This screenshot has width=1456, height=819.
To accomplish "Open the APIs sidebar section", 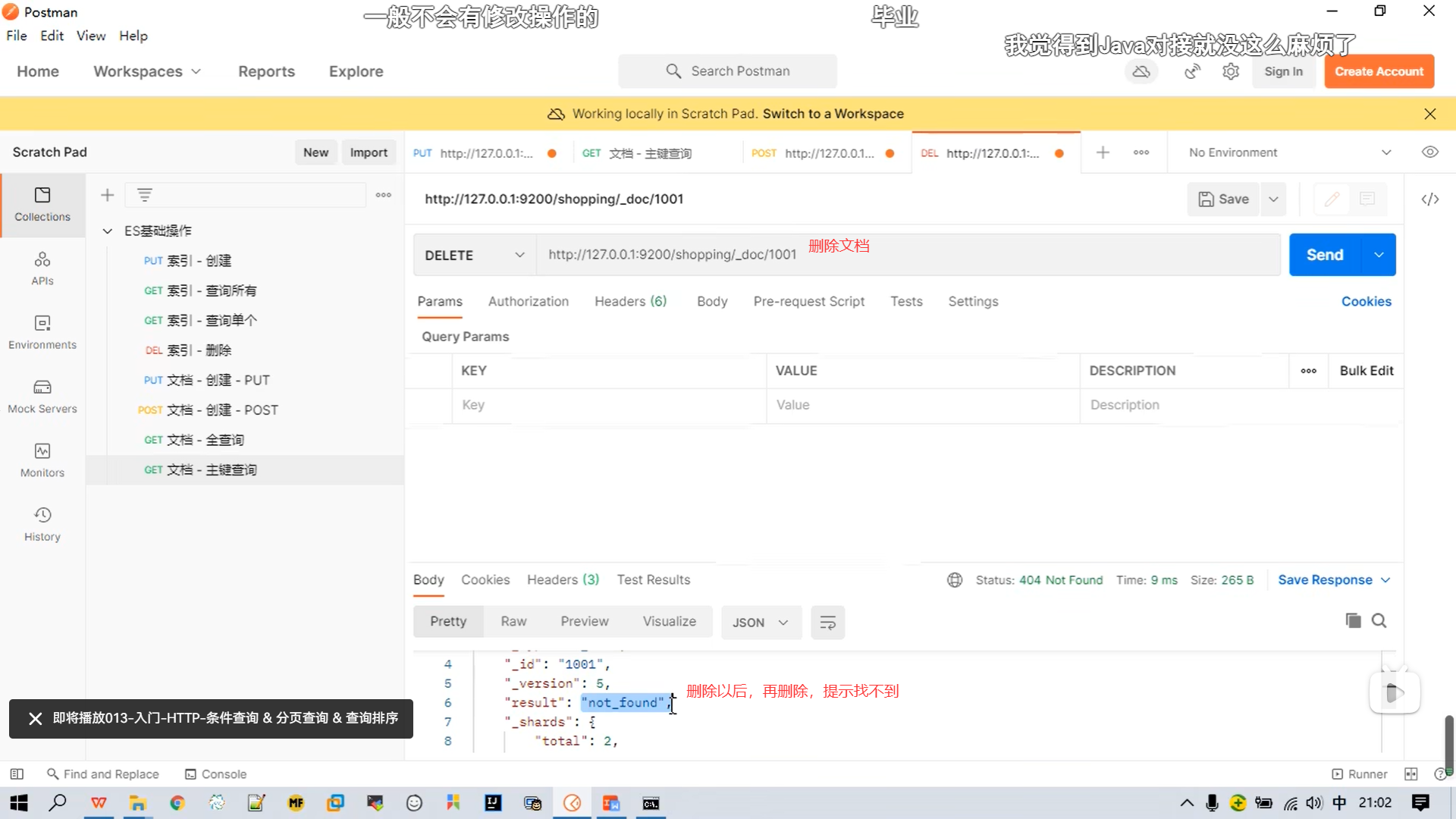I will point(42,268).
